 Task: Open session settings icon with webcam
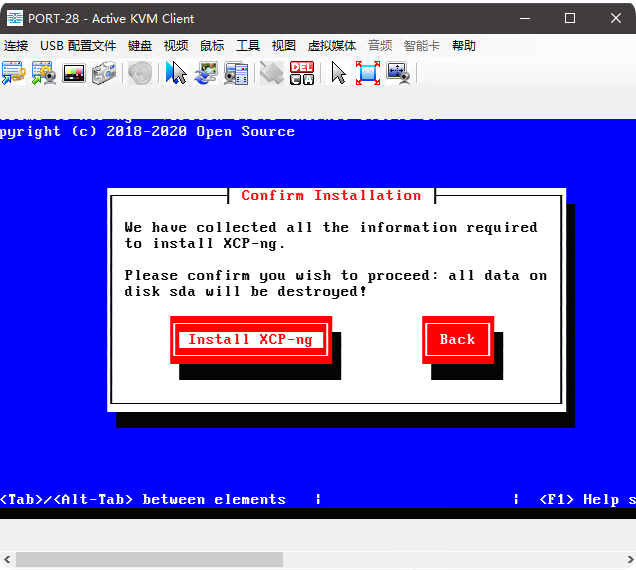[x=43, y=73]
